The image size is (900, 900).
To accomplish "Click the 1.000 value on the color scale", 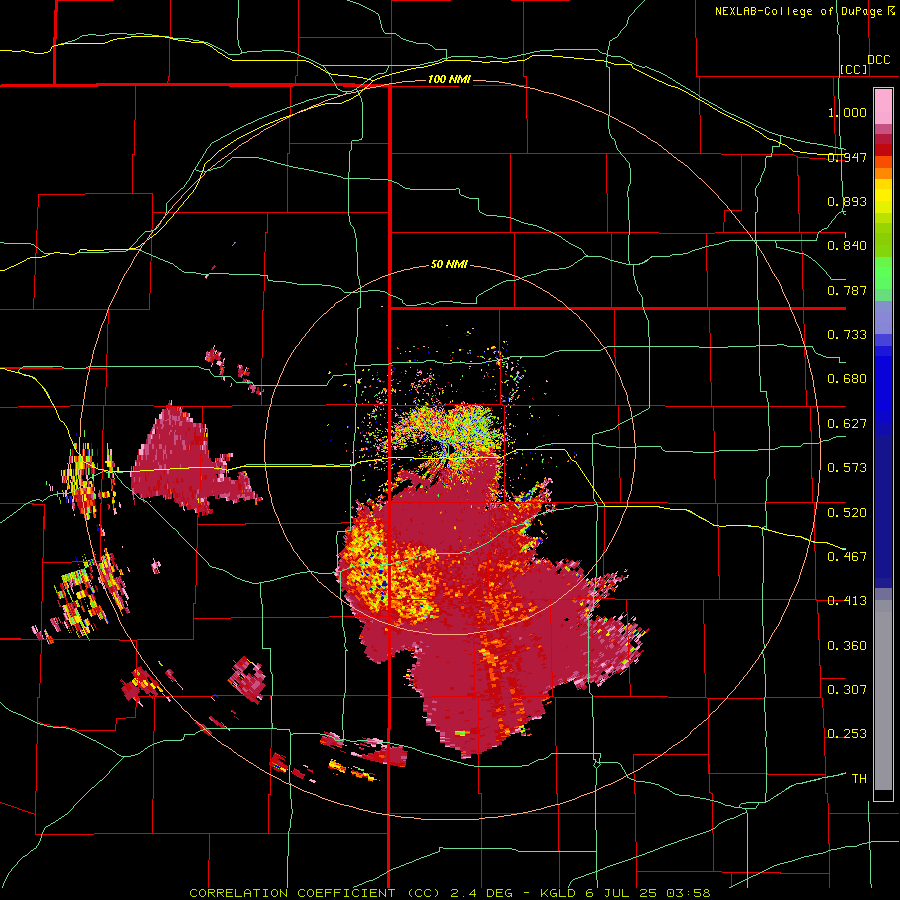I will click(847, 112).
